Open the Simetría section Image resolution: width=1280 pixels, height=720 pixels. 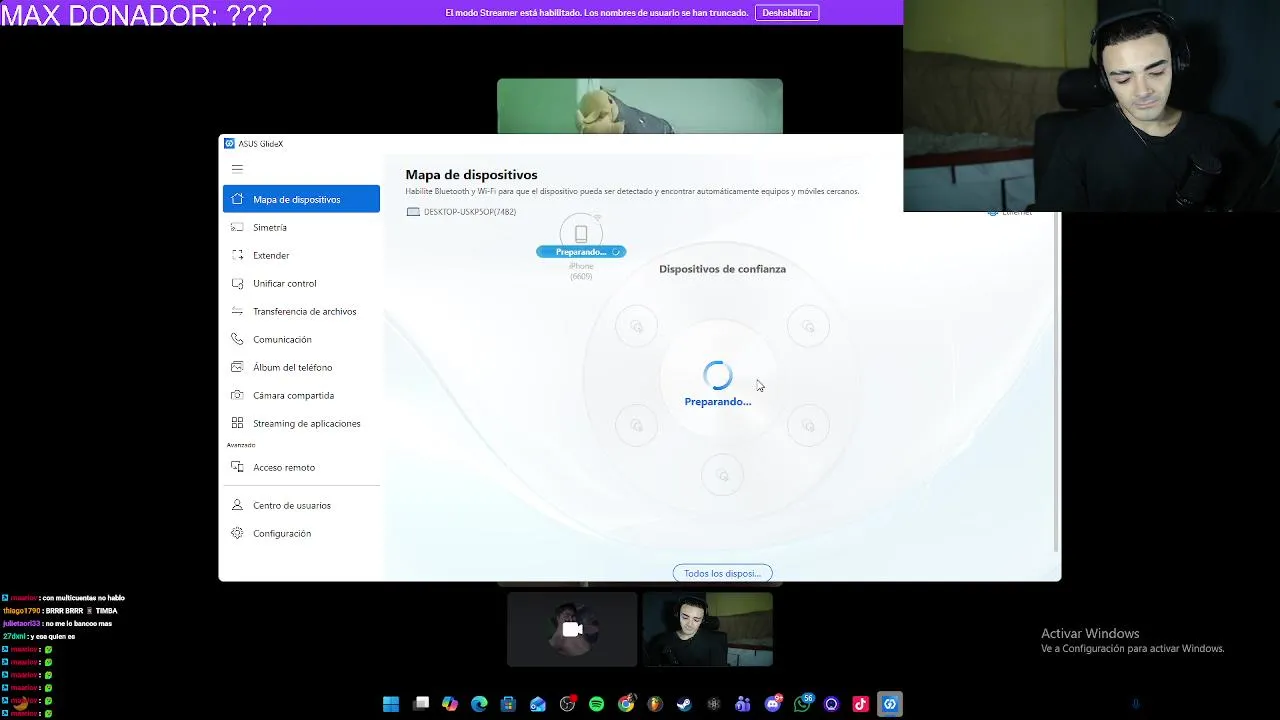pos(301,227)
